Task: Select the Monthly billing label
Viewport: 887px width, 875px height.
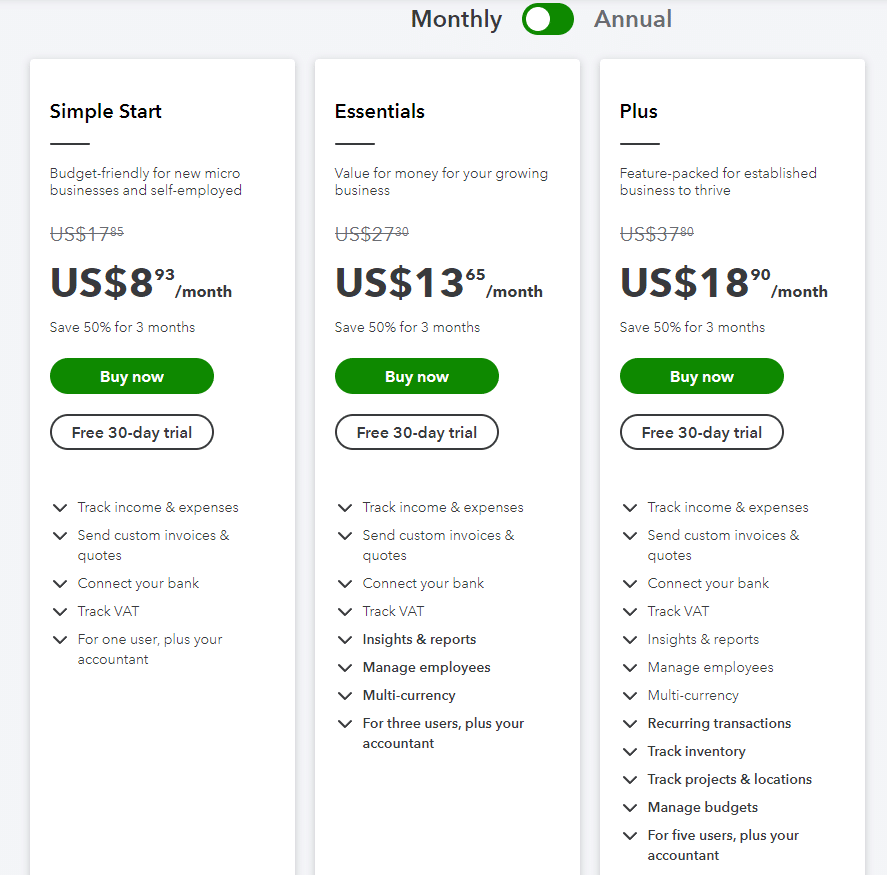Action: pos(456,19)
